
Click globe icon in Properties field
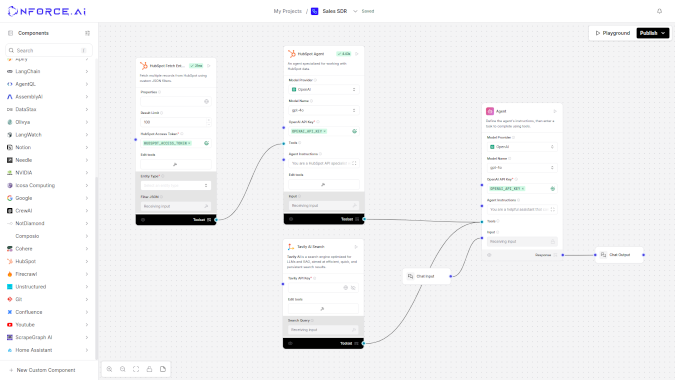206,102
